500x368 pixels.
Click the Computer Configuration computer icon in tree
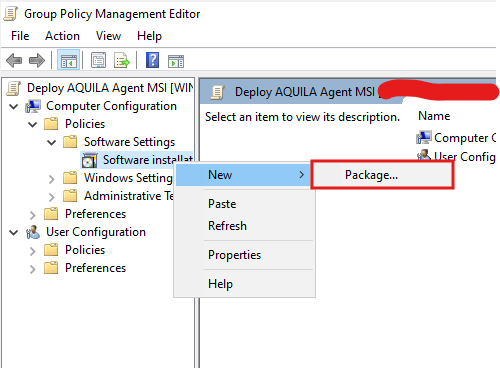pos(33,106)
